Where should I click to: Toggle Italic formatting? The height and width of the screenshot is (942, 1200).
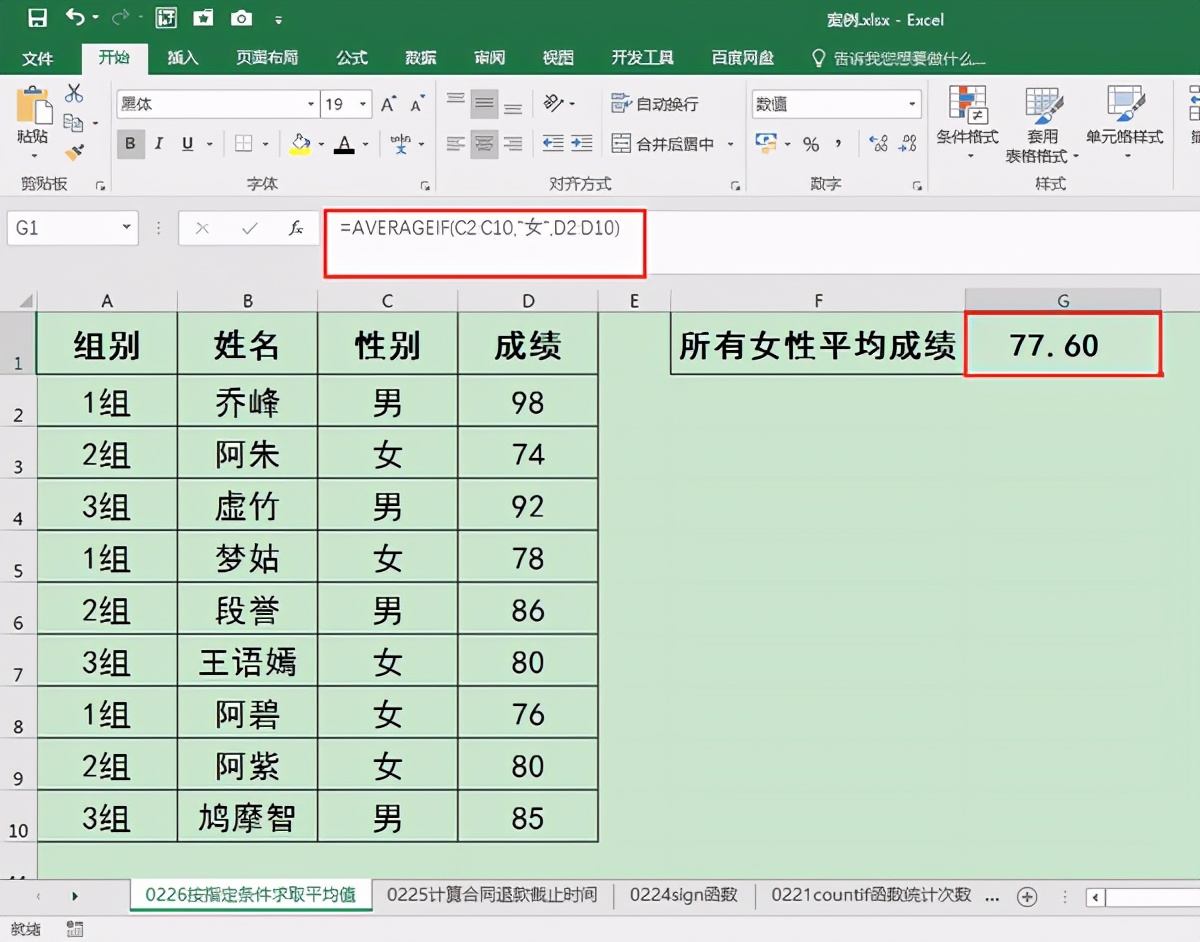coord(159,144)
